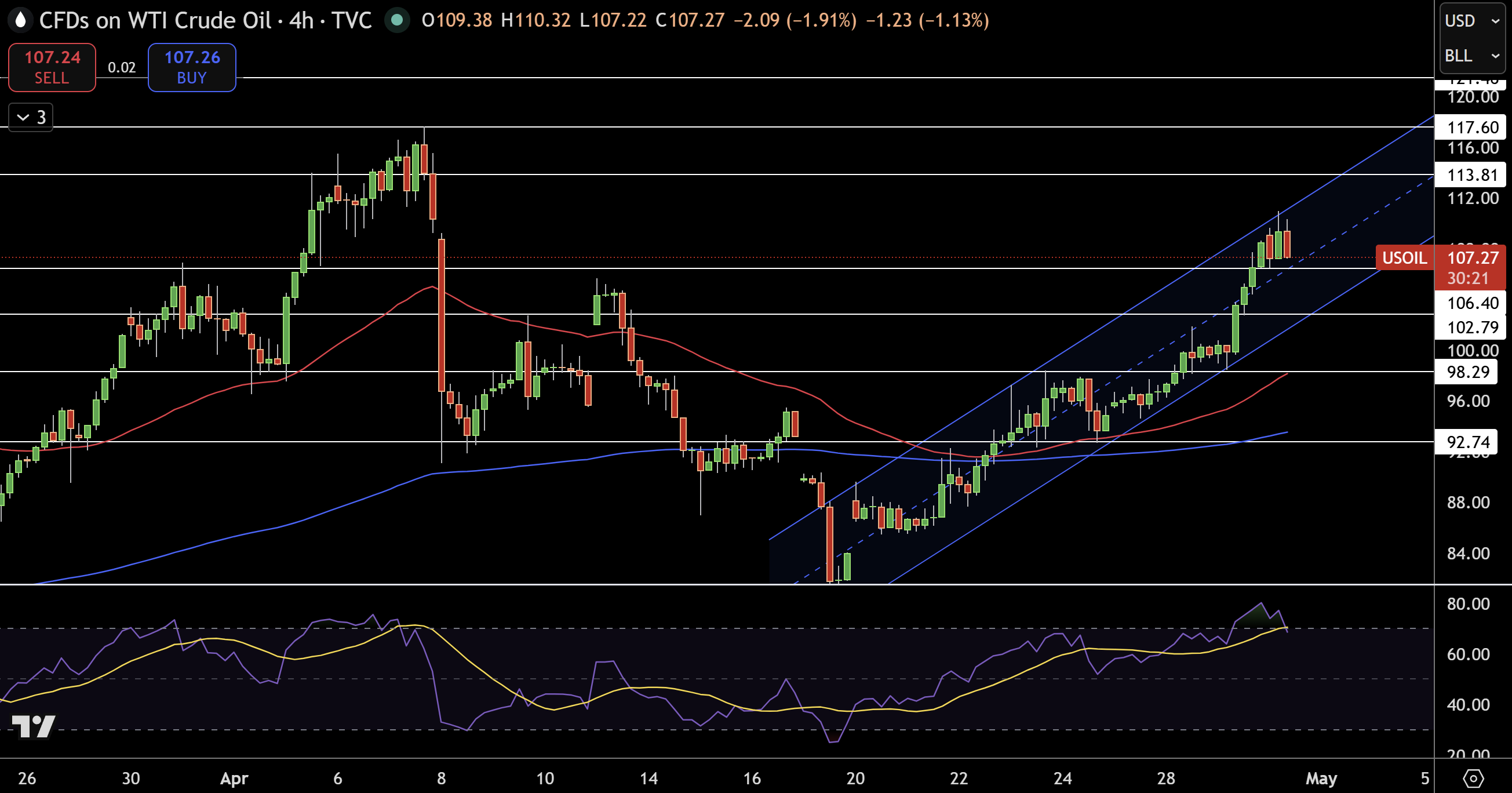Click the TradingView logo
This screenshot has width=1512, height=793.
(x=34, y=727)
